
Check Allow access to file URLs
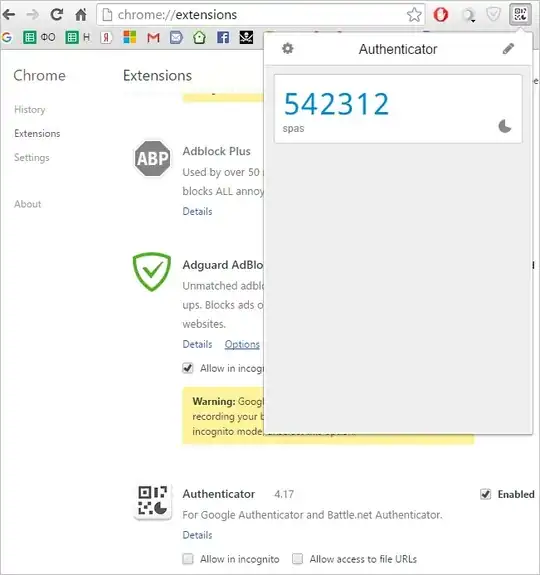(x=298, y=559)
